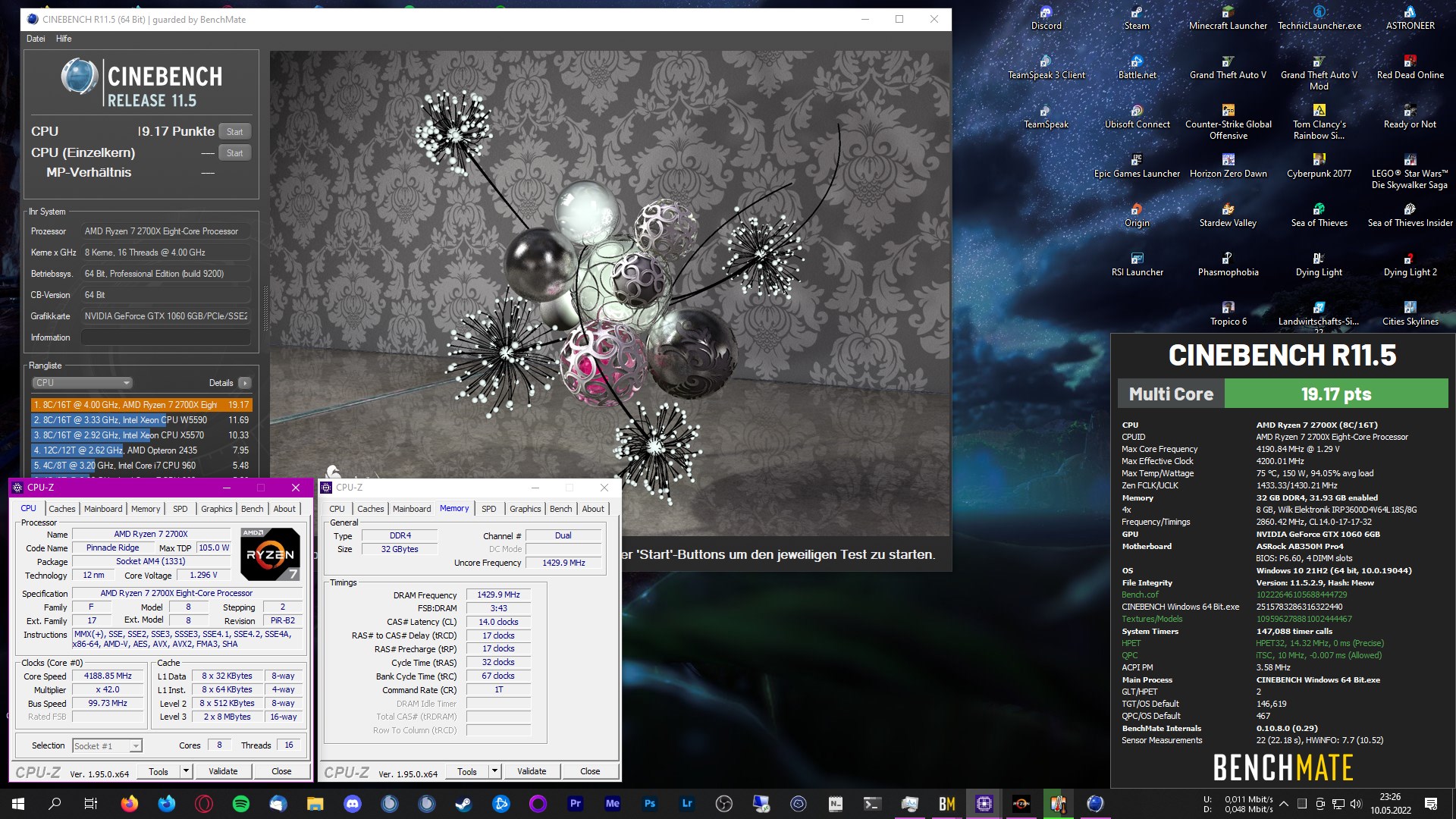Open the Steam desktop shortcut

[1137, 17]
